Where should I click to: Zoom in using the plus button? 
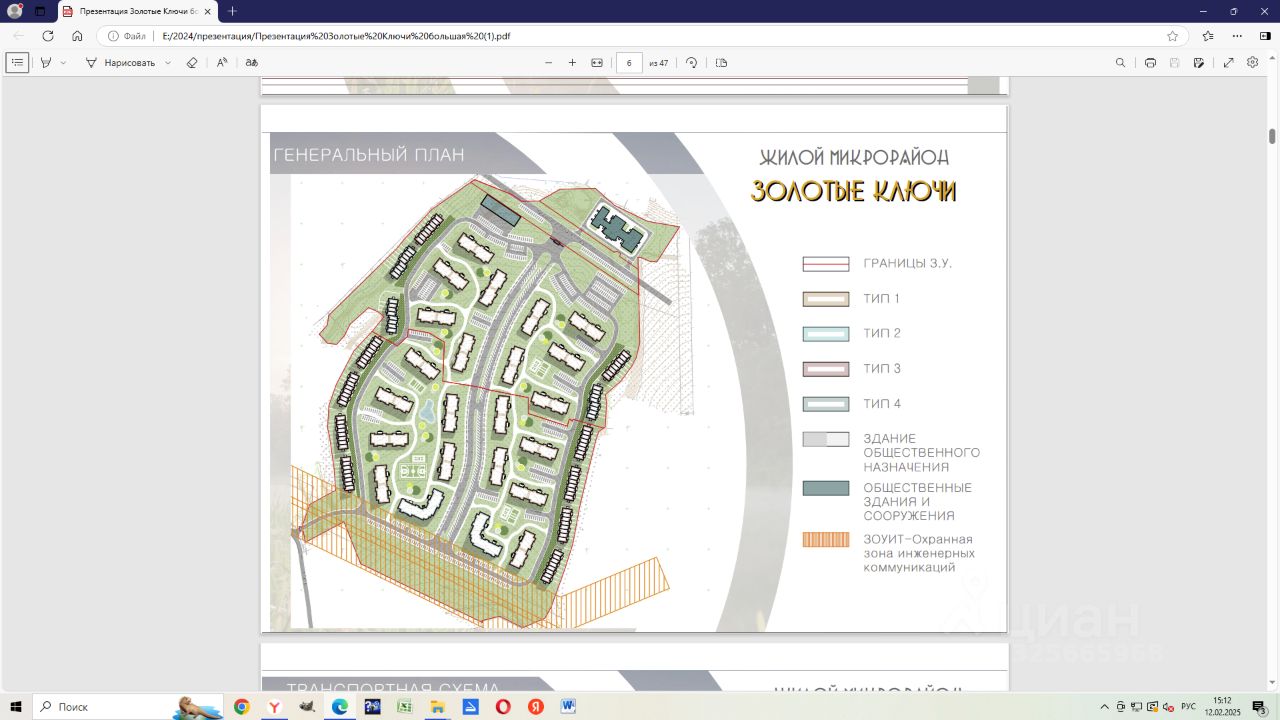(572, 62)
